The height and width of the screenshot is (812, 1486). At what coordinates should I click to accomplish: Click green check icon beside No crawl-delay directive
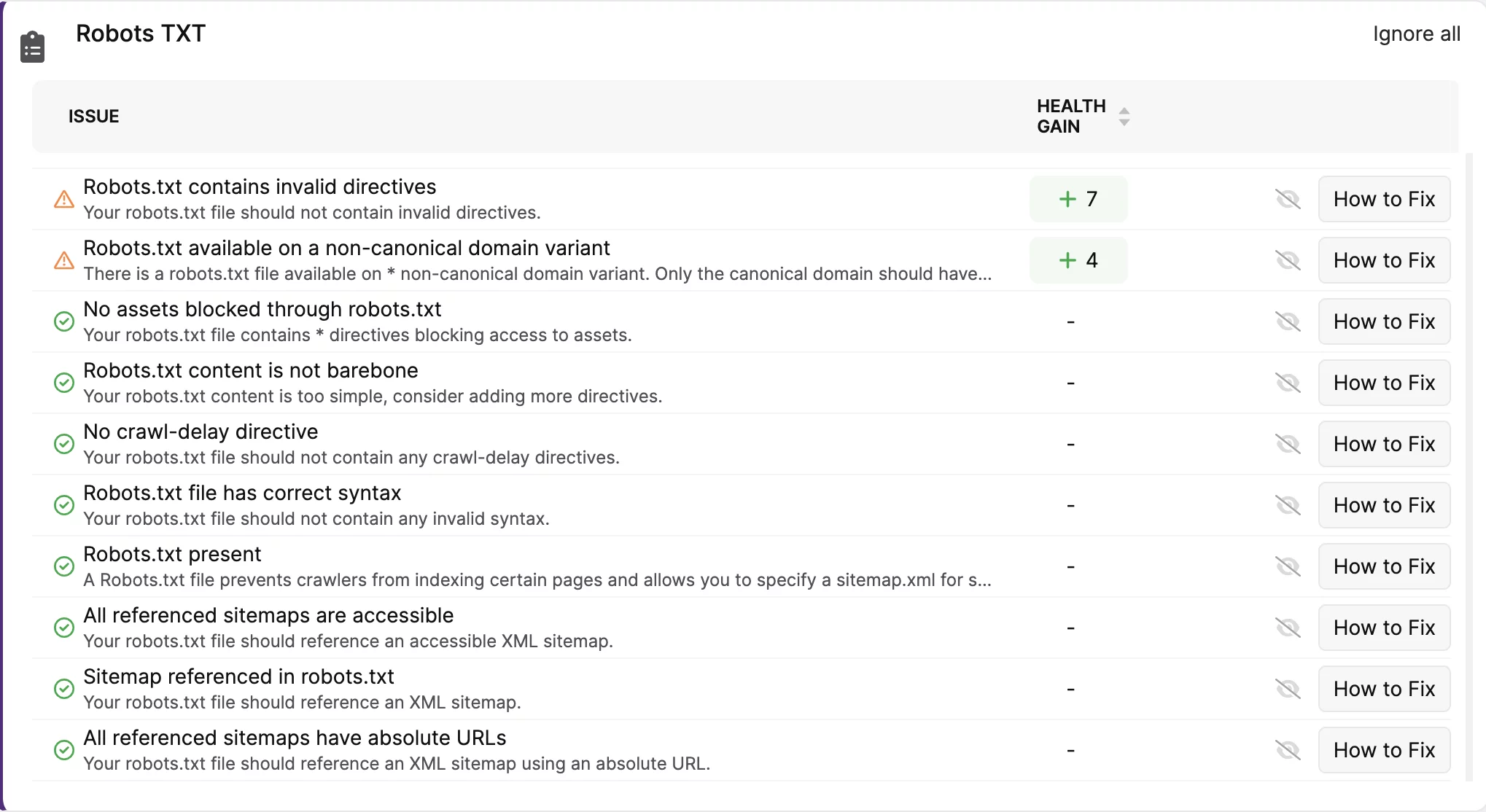coord(64,444)
